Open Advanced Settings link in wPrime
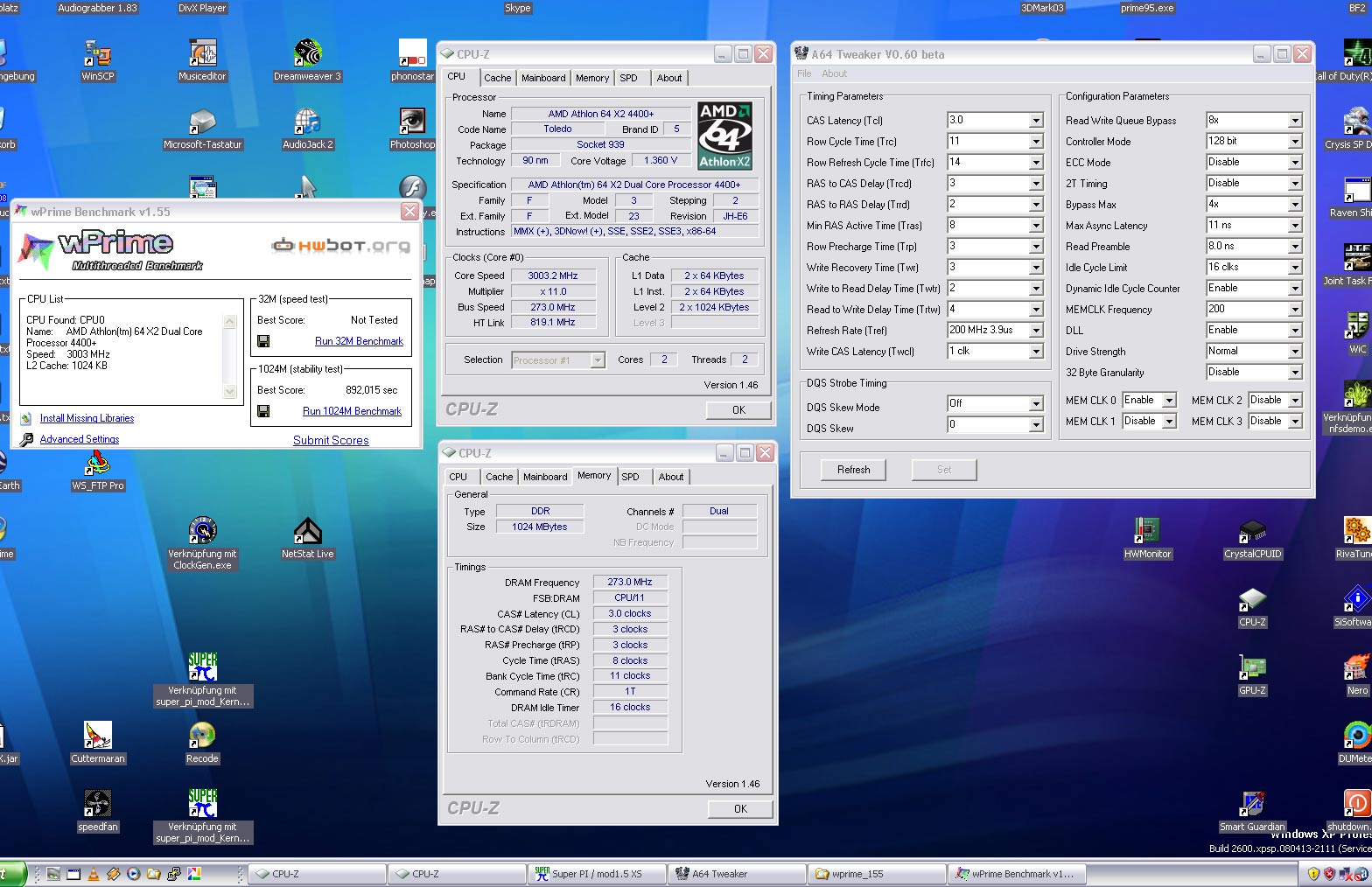 (x=80, y=439)
